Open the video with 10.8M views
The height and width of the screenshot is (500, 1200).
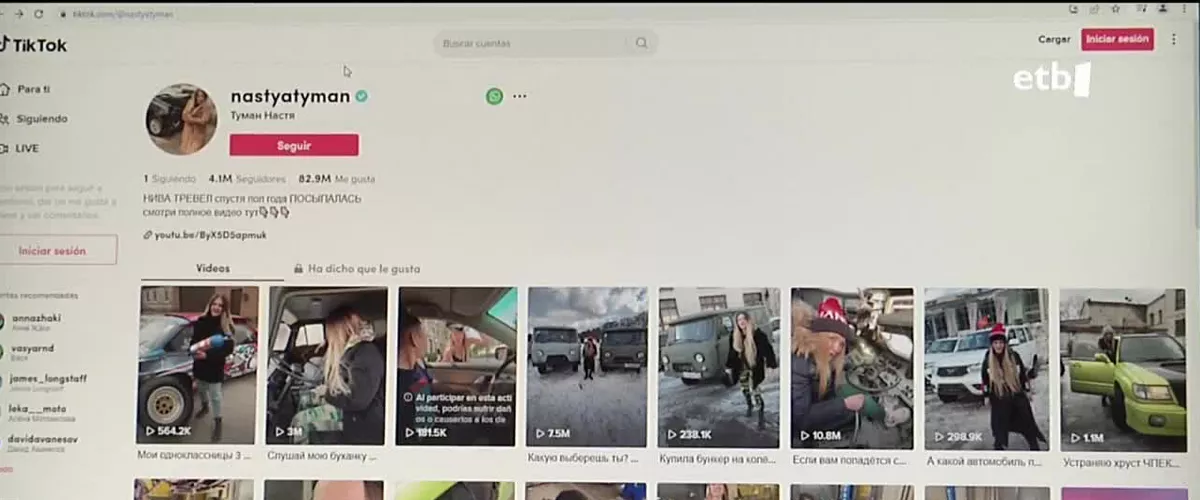tap(852, 368)
